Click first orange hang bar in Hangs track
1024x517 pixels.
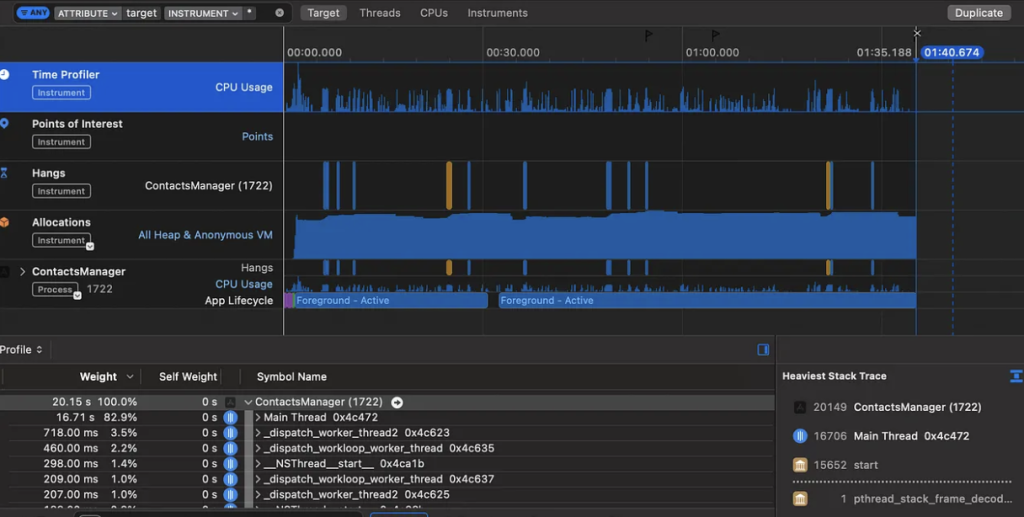tap(449, 185)
